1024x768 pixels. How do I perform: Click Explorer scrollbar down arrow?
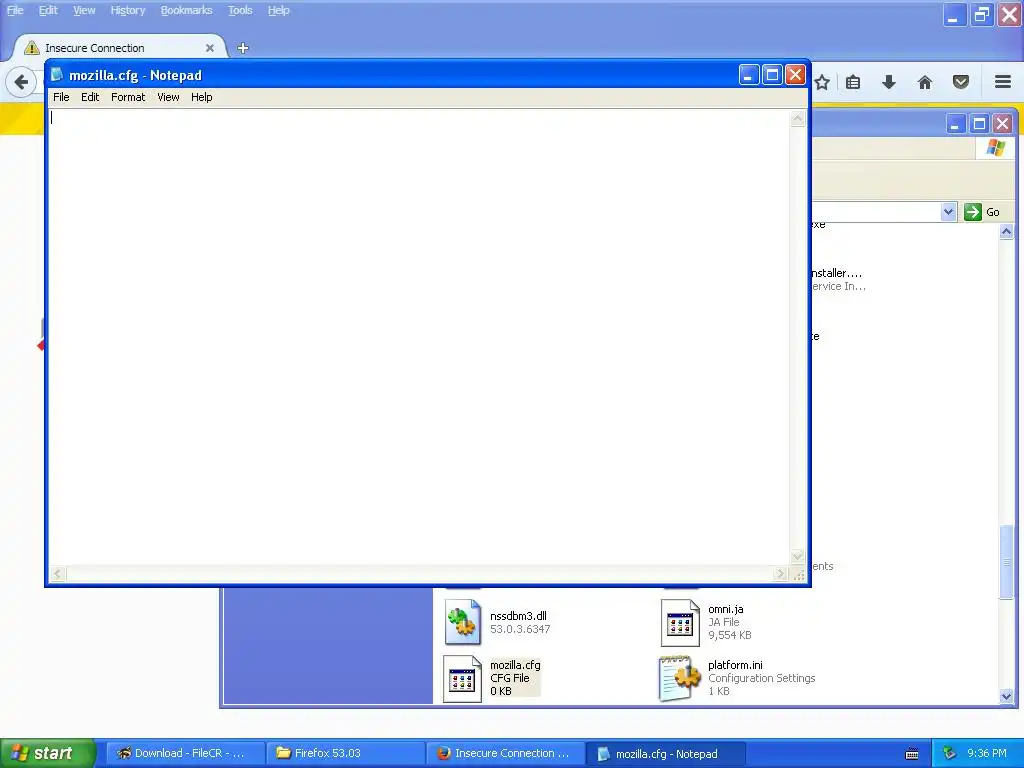[x=1006, y=696]
